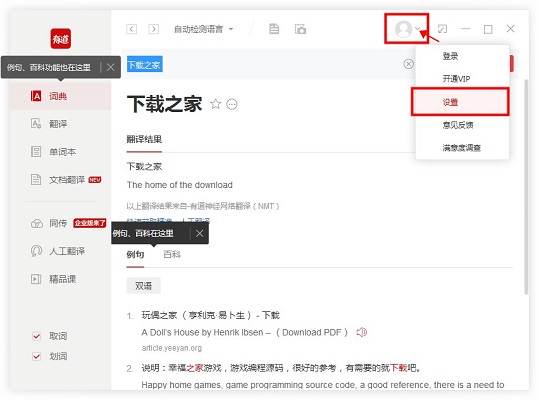The image size is (539, 400).
Task: Click the 翻译 icon in sidebar
Action: (36, 124)
